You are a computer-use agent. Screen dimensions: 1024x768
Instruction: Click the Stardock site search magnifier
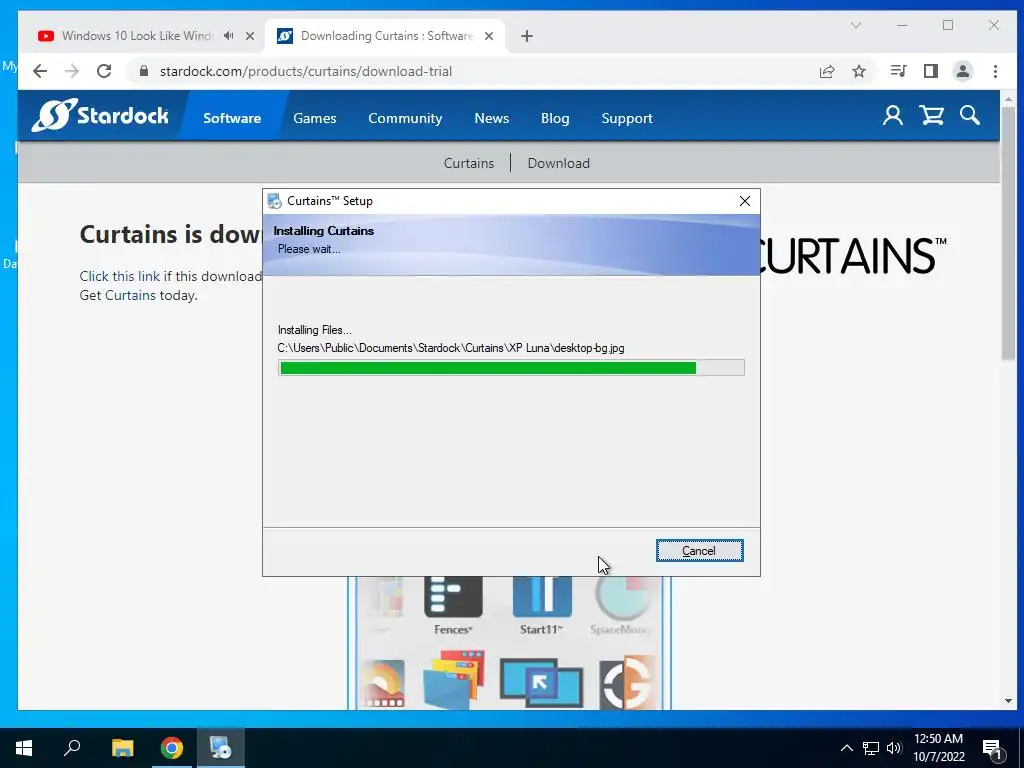click(x=970, y=116)
